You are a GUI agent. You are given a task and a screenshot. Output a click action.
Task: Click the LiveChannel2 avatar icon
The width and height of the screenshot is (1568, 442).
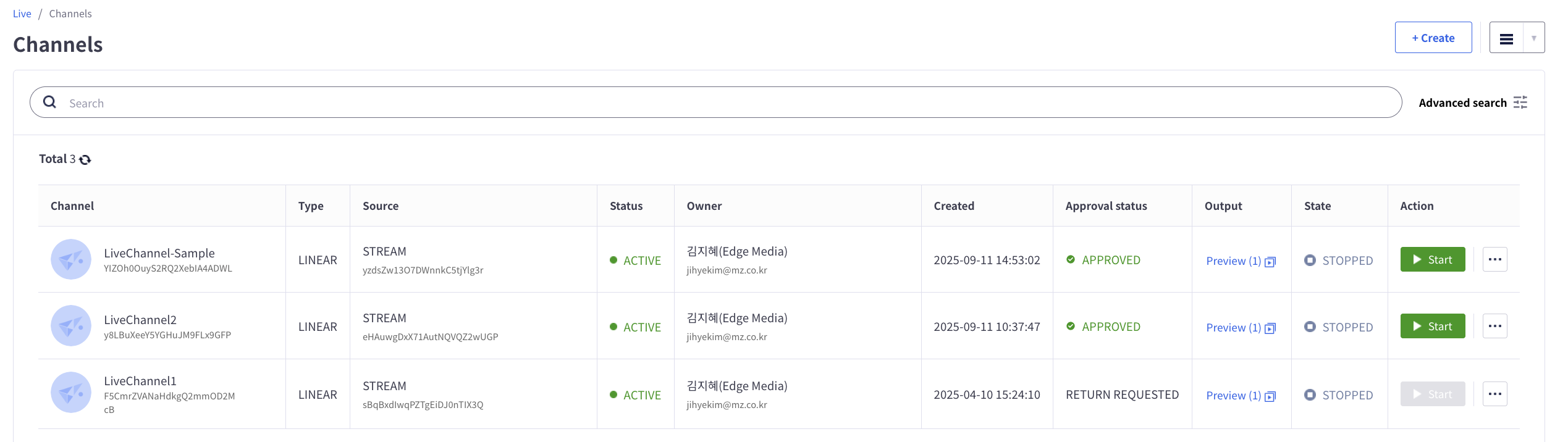click(x=71, y=326)
